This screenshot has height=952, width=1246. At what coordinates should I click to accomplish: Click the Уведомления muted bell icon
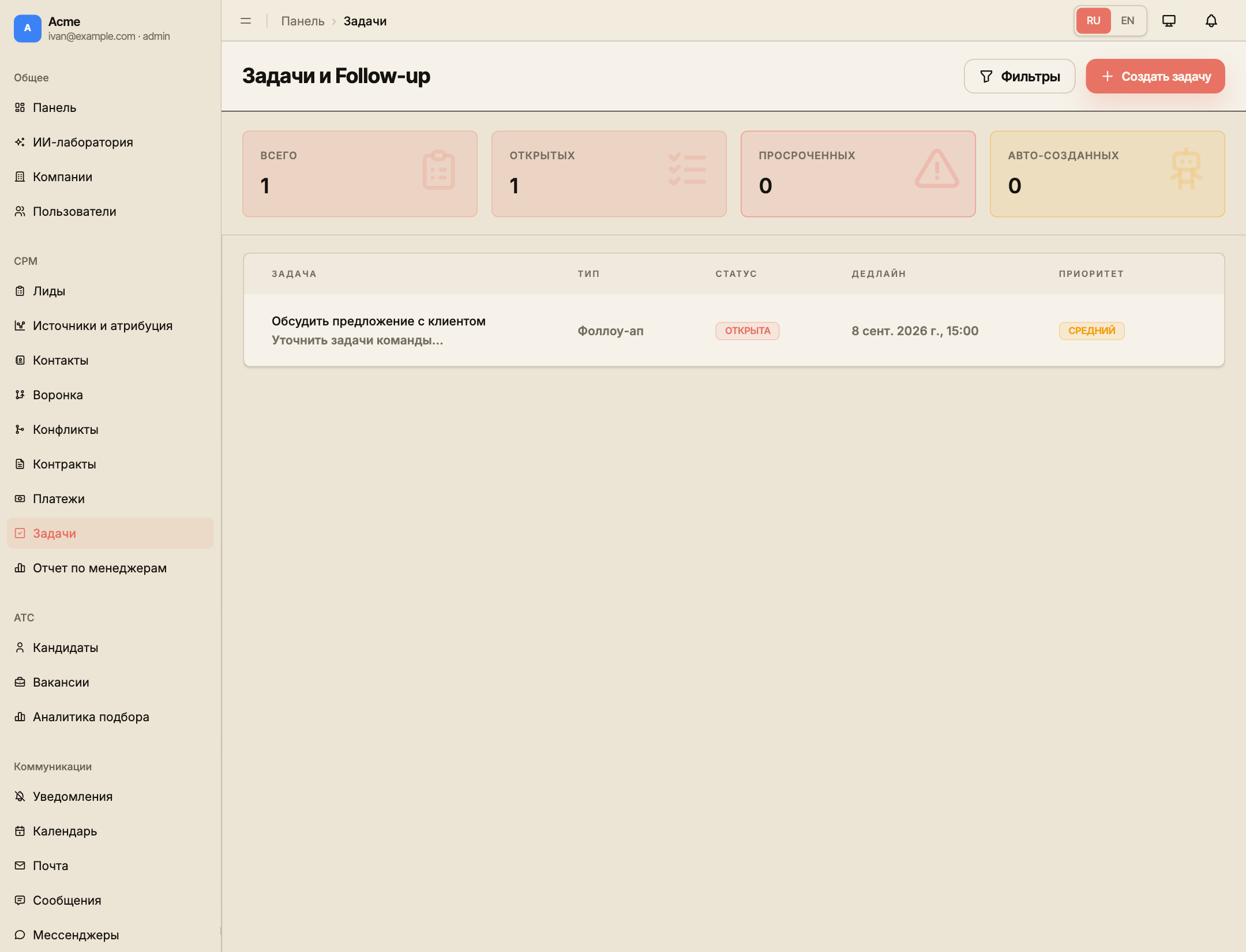[x=20, y=796]
